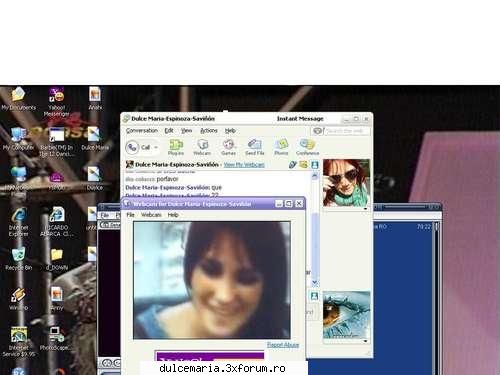The height and width of the screenshot is (375, 500).
Task: Open the Games toolbar icon
Action: click(x=228, y=147)
